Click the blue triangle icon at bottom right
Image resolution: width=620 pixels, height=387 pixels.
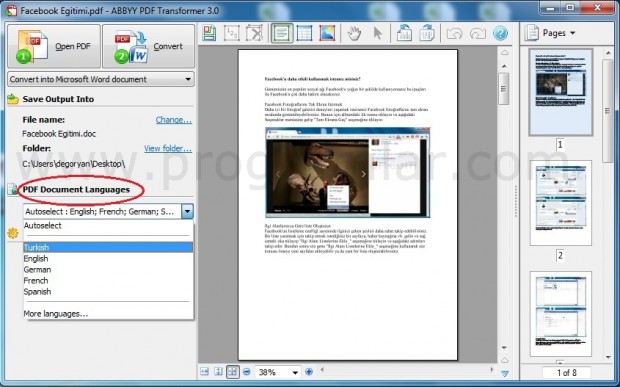click(x=505, y=373)
